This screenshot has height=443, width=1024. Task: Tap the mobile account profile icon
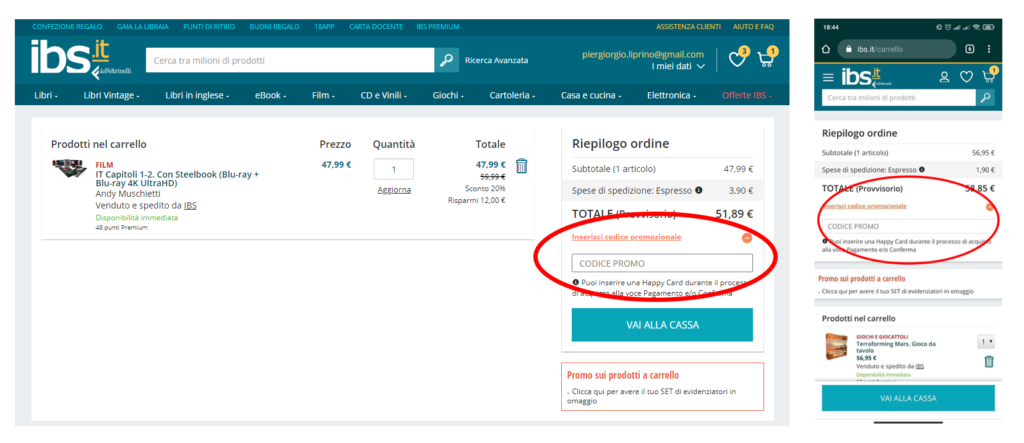pos(944,77)
